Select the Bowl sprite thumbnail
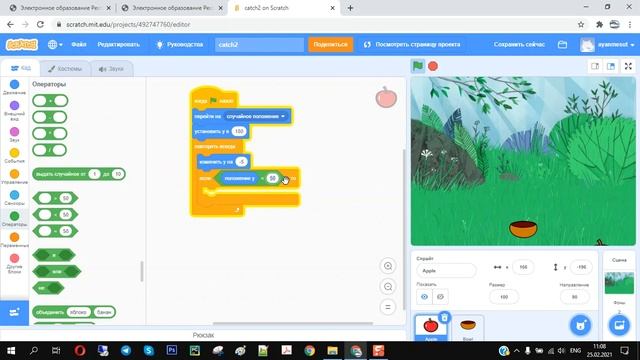 (x=468, y=328)
